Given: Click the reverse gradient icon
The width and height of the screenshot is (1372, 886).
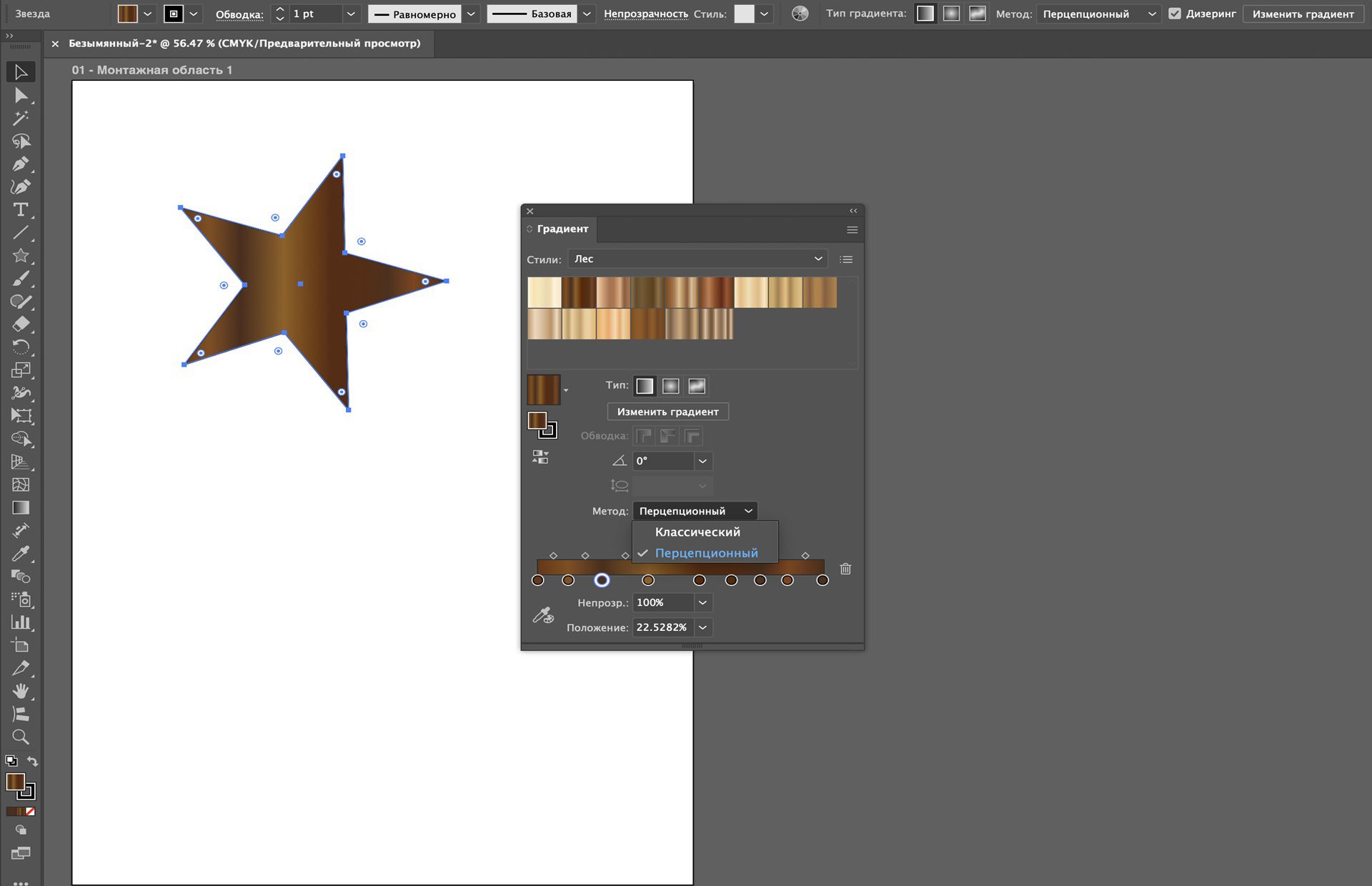Looking at the screenshot, I should click(540, 457).
